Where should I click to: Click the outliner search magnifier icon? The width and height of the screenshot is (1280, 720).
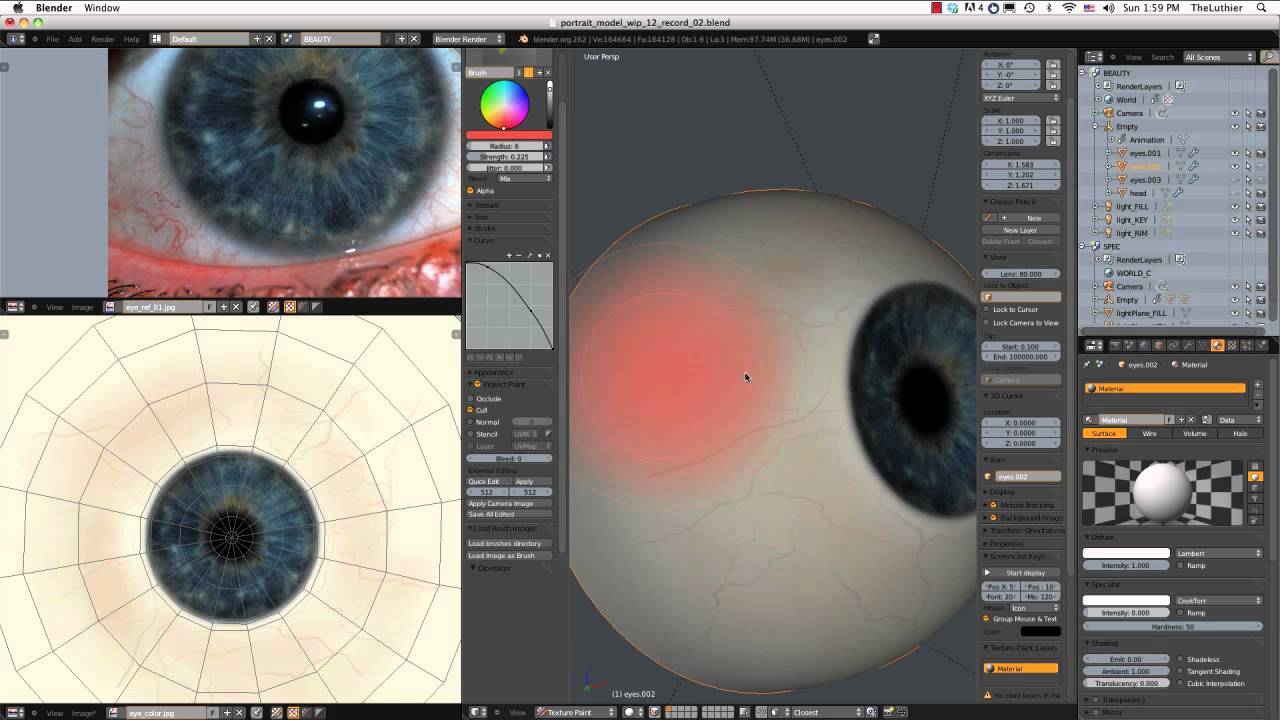1269,57
